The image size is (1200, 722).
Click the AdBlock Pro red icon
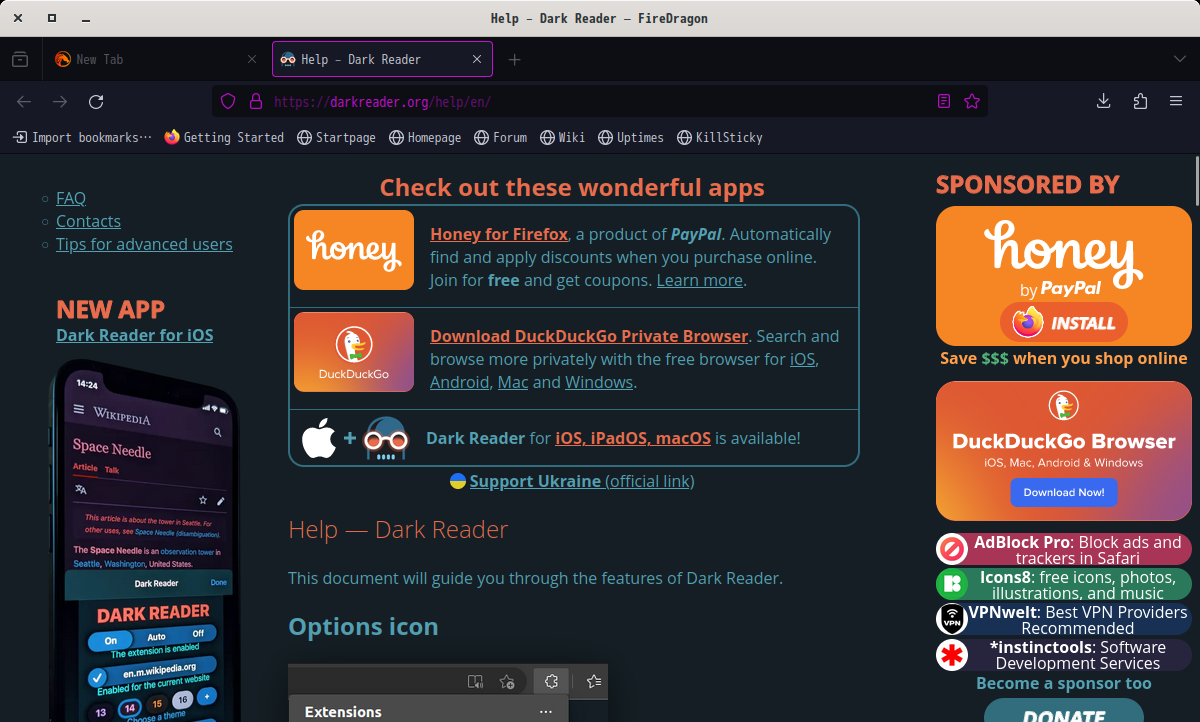[x=952, y=549]
